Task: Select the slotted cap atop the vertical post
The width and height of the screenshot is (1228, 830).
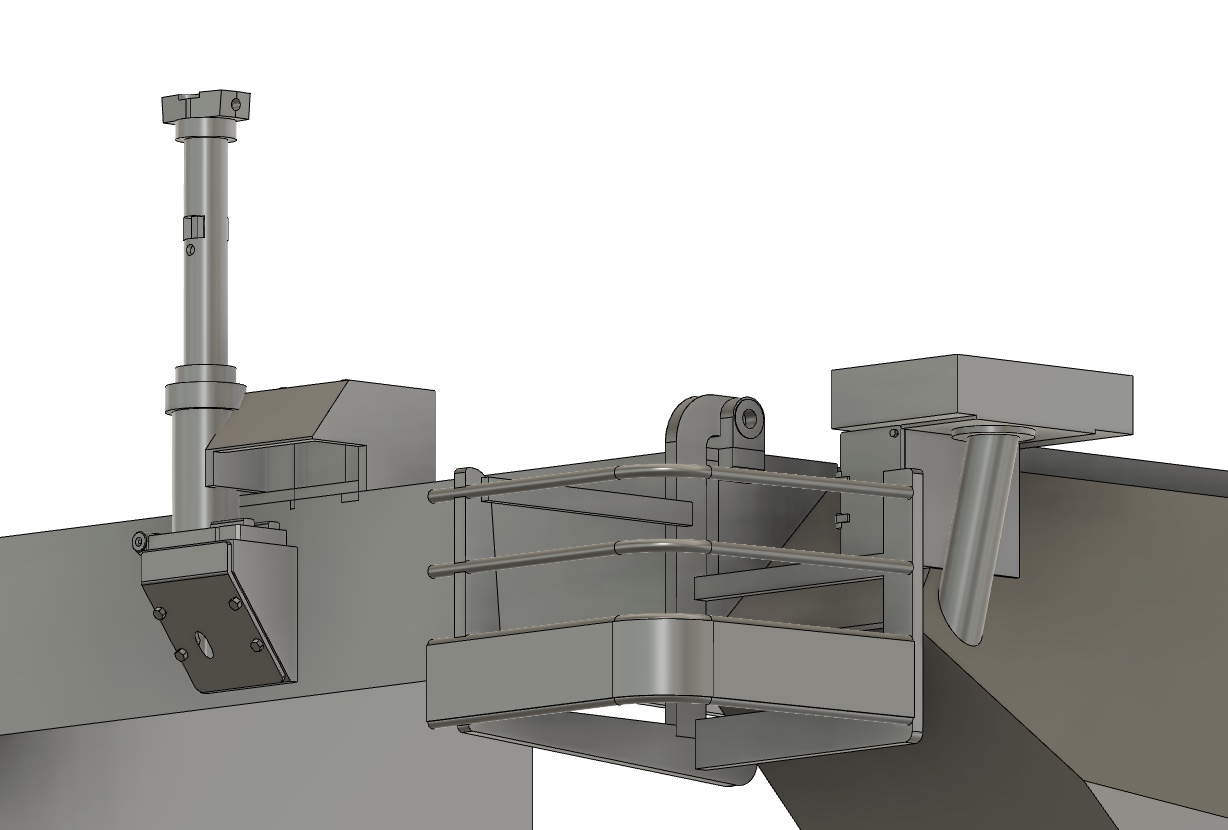Action: click(206, 105)
